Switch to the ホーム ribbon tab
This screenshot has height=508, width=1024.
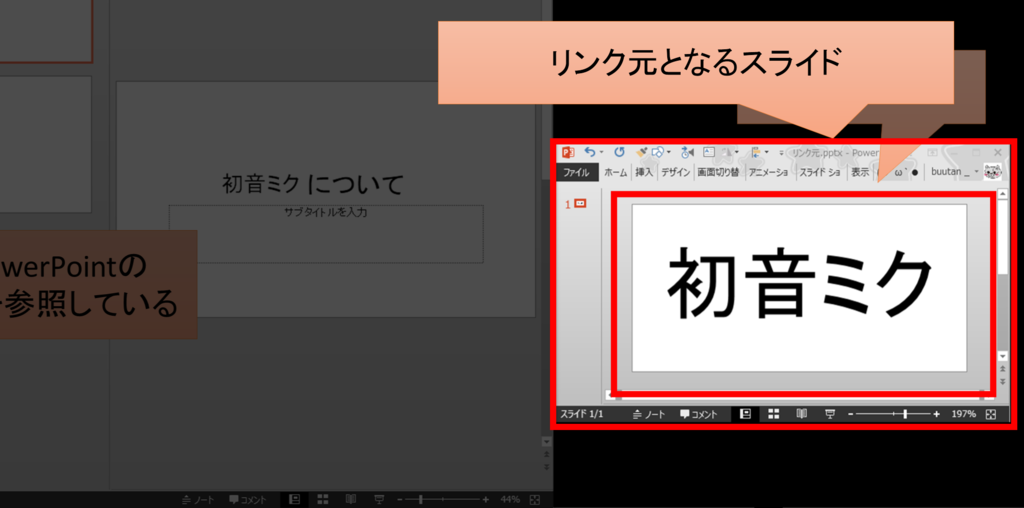pos(615,172)
